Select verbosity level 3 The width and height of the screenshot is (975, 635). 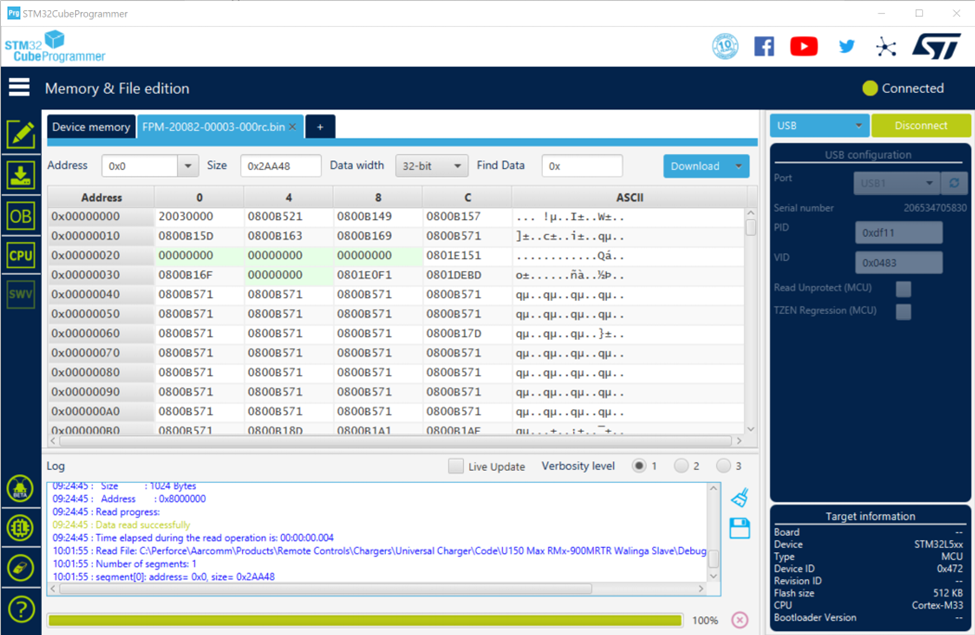(x=723, y=466)
